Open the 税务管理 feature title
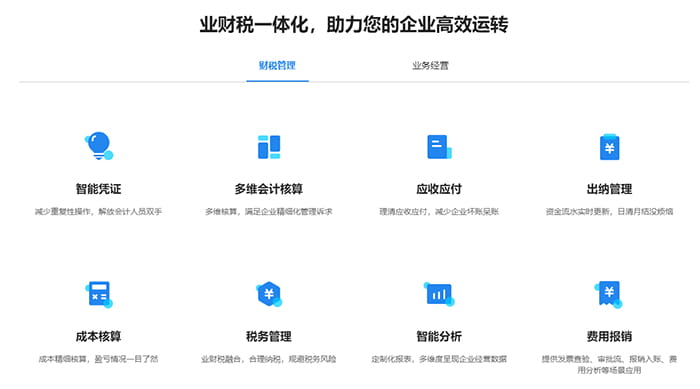Screen dimensions: 700x389 pyautogui.click(x=269, y=336)
